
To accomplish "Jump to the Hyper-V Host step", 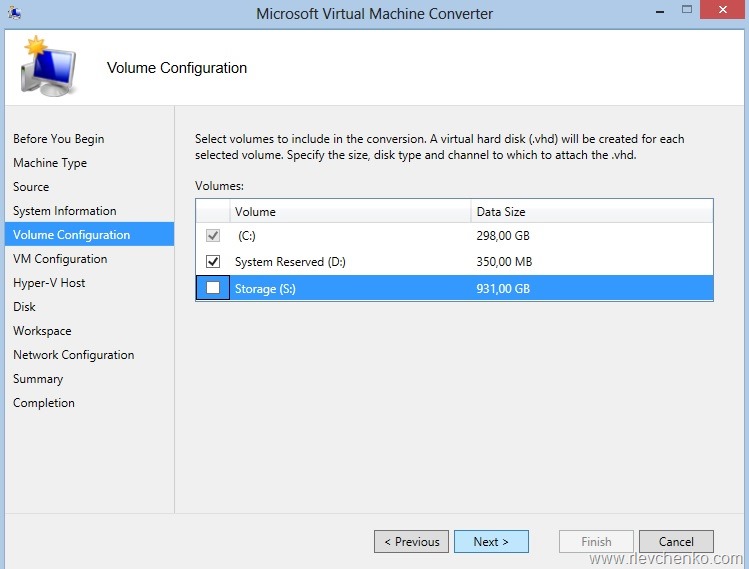I will (49, 283).
